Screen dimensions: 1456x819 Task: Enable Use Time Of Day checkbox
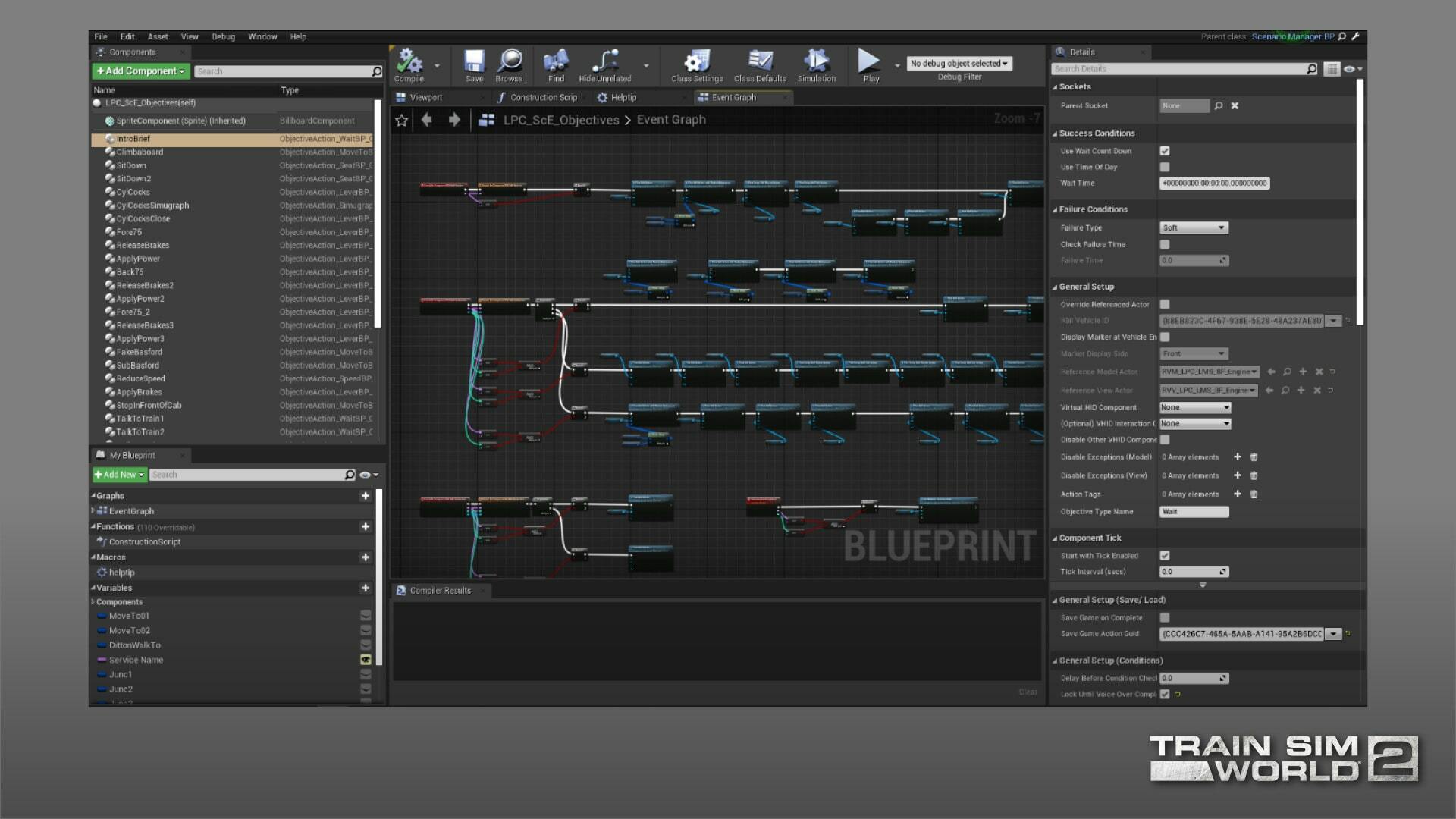click(1165, 167)
